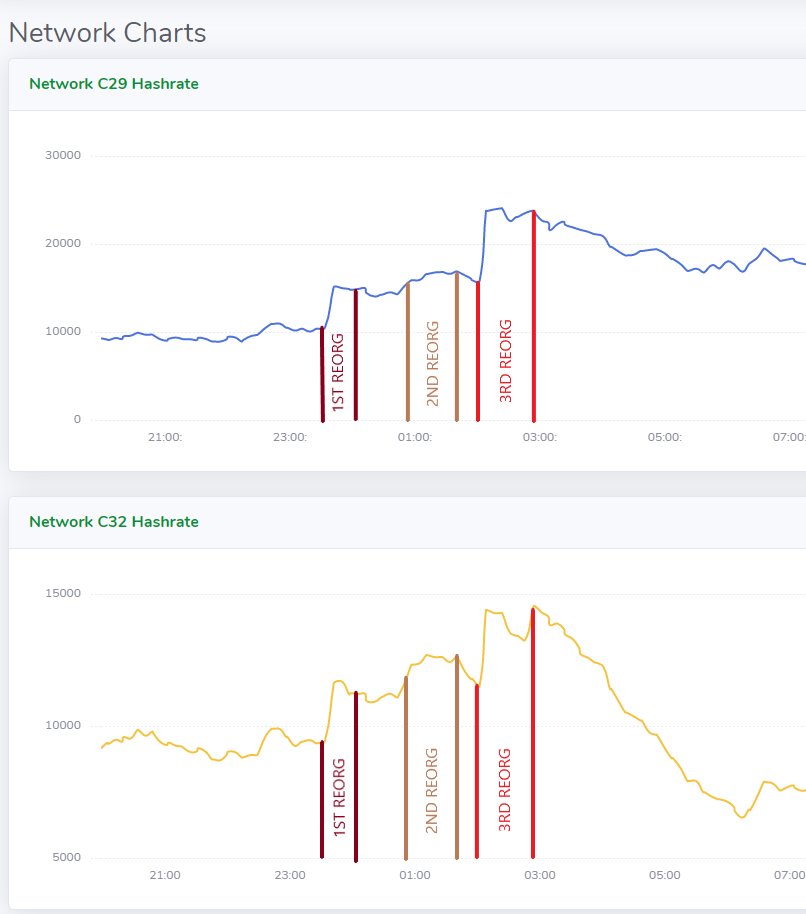Image resolution: width=806 pixels, height=914 pixels.
Task: Click the 05:00: time label in C29 chart
Action: 664,437
